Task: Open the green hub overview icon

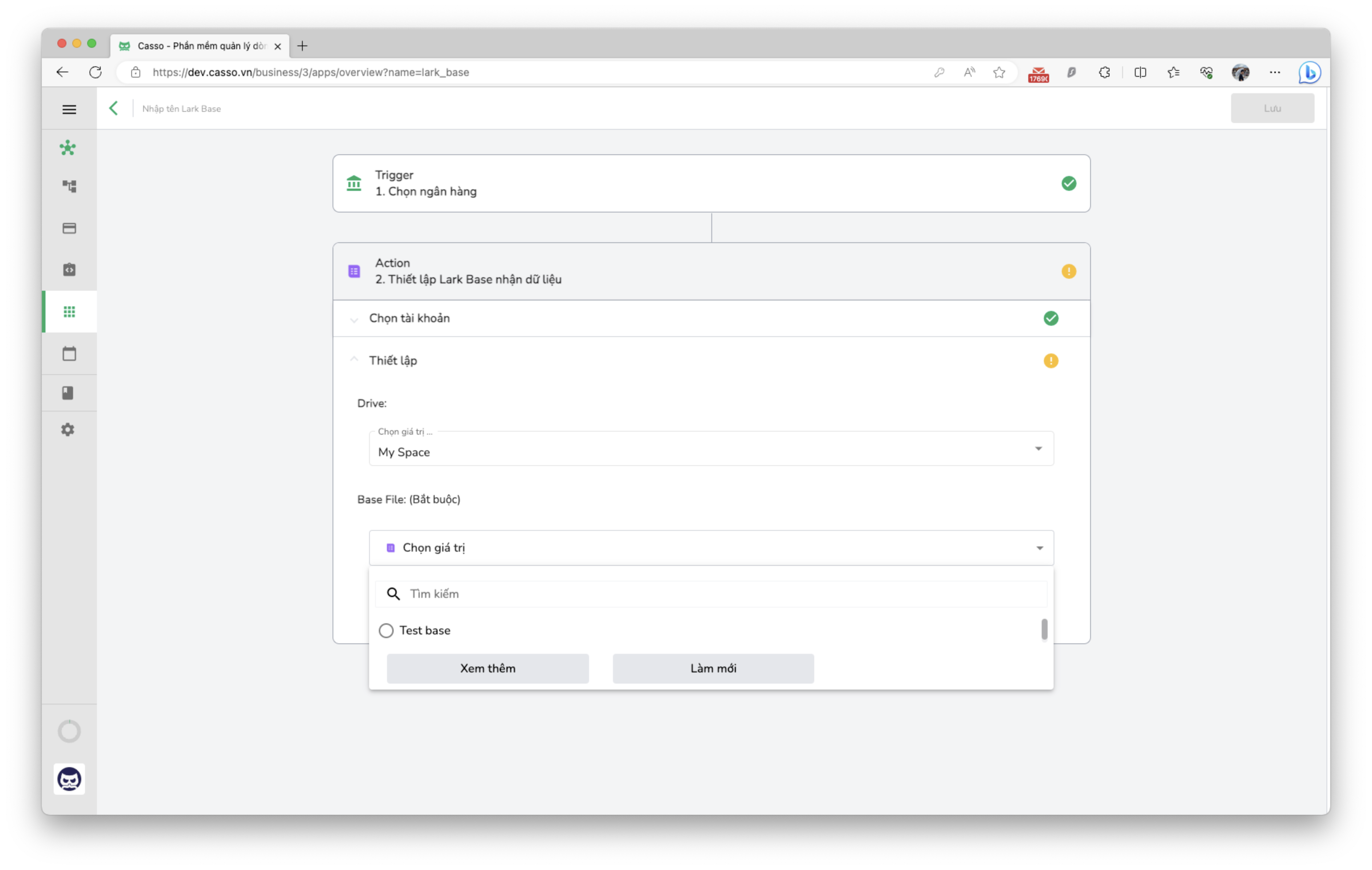Action: [68, 148]
